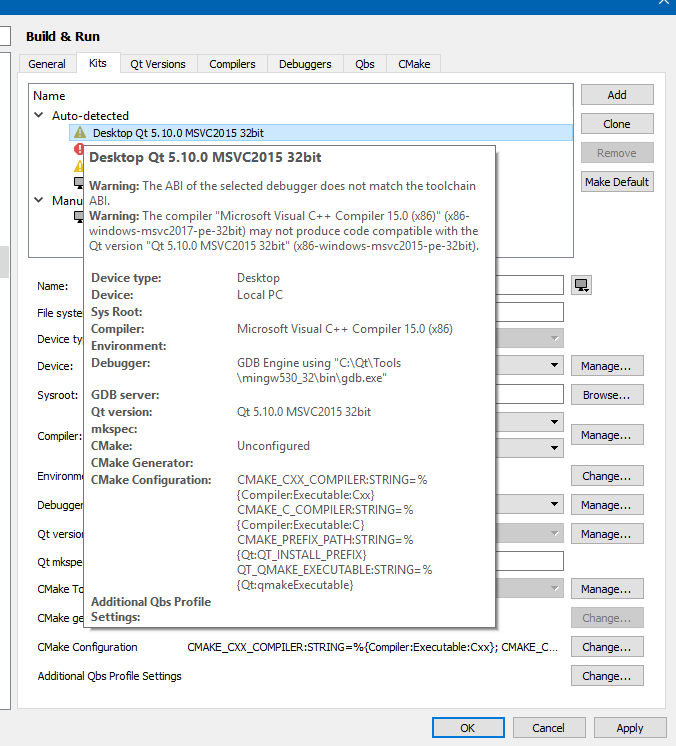Click Manage button for Qt version
The height and width of the screenshot is (746, 676).
pyautogui.click(x=607, y=534)
